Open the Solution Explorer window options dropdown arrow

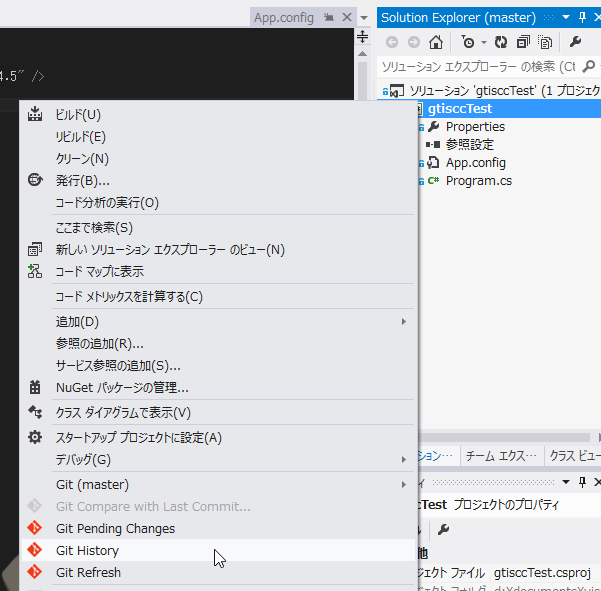point(566,18)
